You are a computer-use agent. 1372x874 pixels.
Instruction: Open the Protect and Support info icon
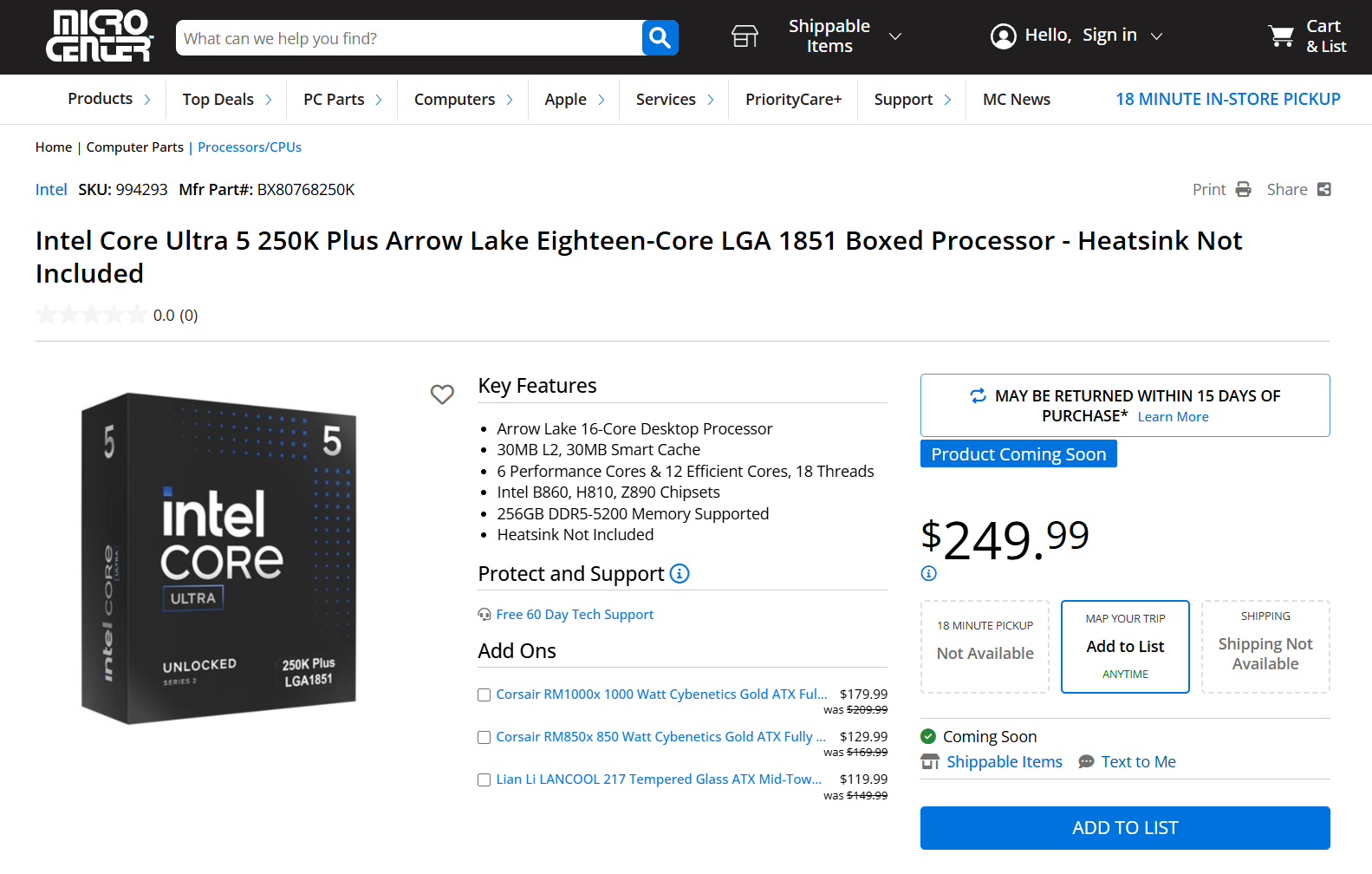click(x=679, y=574)
